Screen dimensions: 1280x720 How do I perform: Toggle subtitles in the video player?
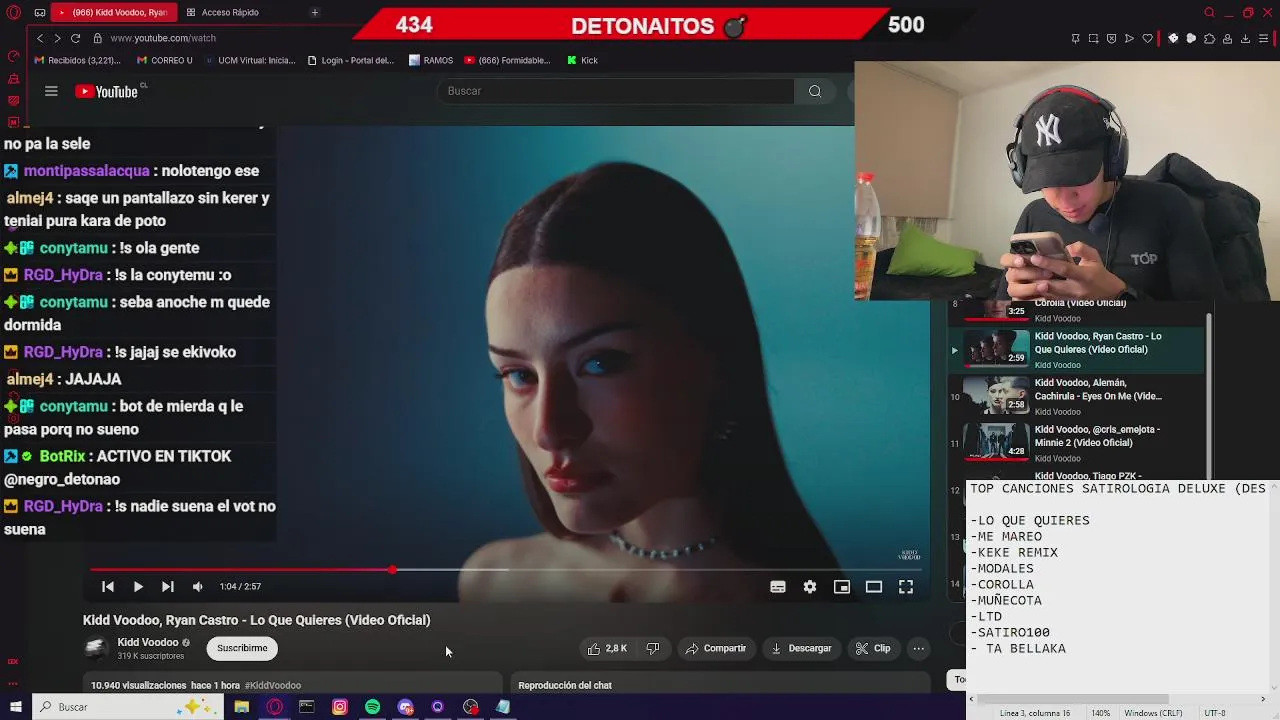click(778, 587)
